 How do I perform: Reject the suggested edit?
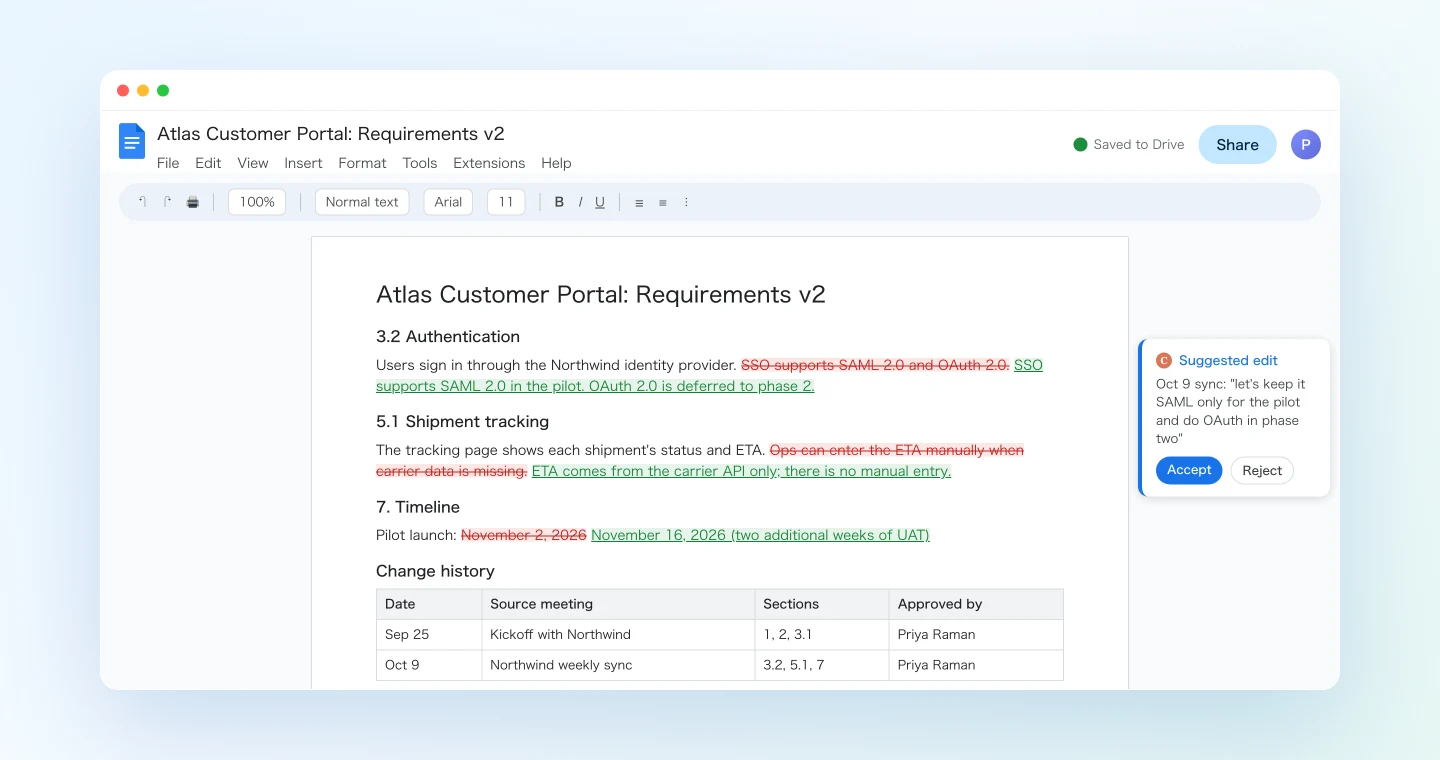point(1262,471)
